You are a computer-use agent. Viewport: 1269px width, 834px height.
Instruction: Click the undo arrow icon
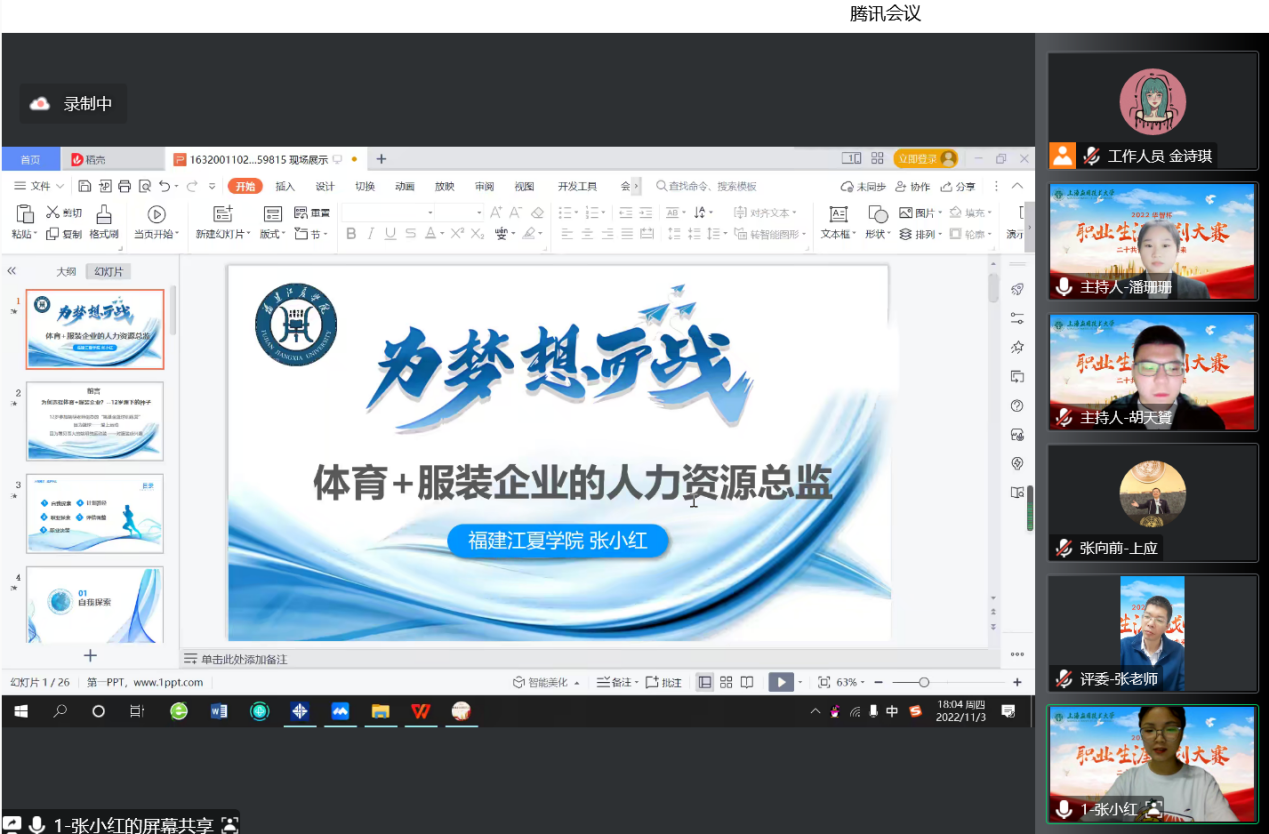pyautogui.click(x=164, y=186)
